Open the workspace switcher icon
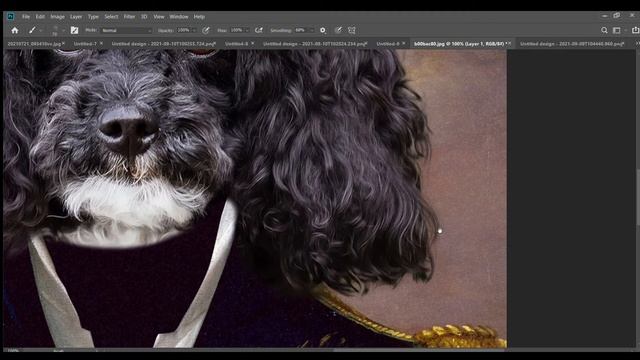The height and width of the screenshot is (360, 640). (618, 30)
